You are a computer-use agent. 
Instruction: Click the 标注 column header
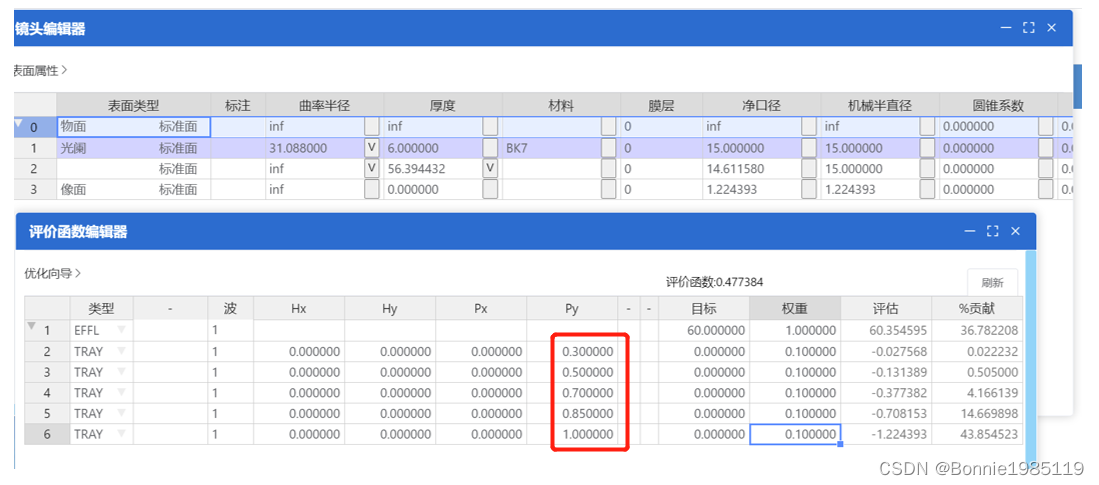(x=238, y=106)
